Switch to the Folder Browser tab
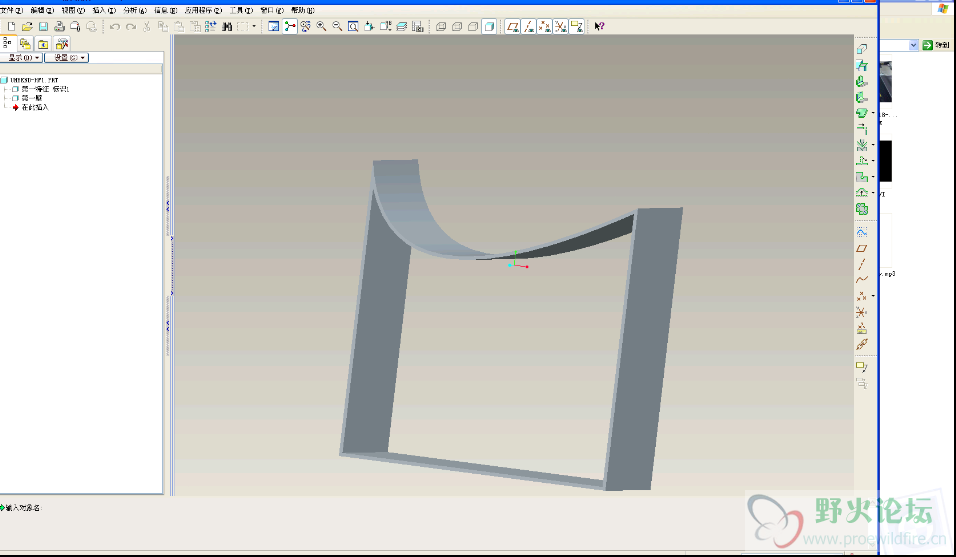 25,44
